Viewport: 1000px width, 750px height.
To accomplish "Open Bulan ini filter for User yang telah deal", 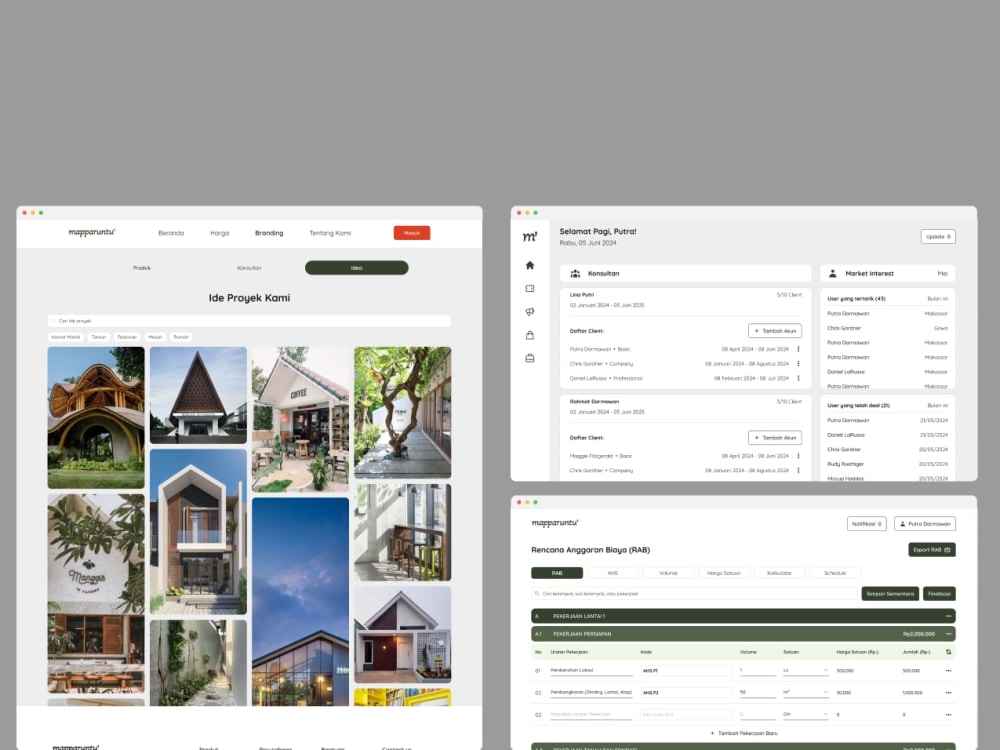I will [937, 406].
